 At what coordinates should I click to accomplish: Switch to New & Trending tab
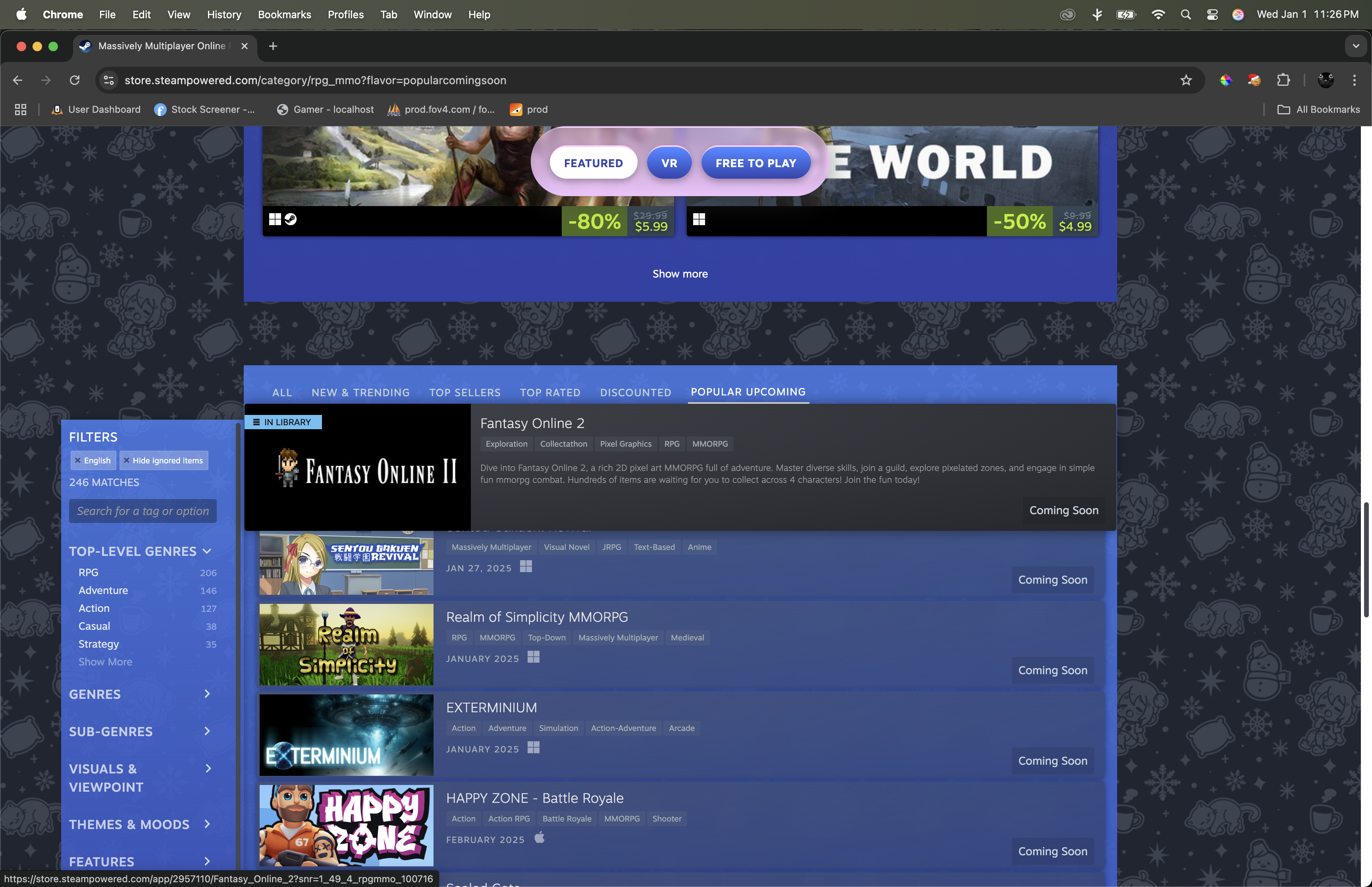coord(361,392)
